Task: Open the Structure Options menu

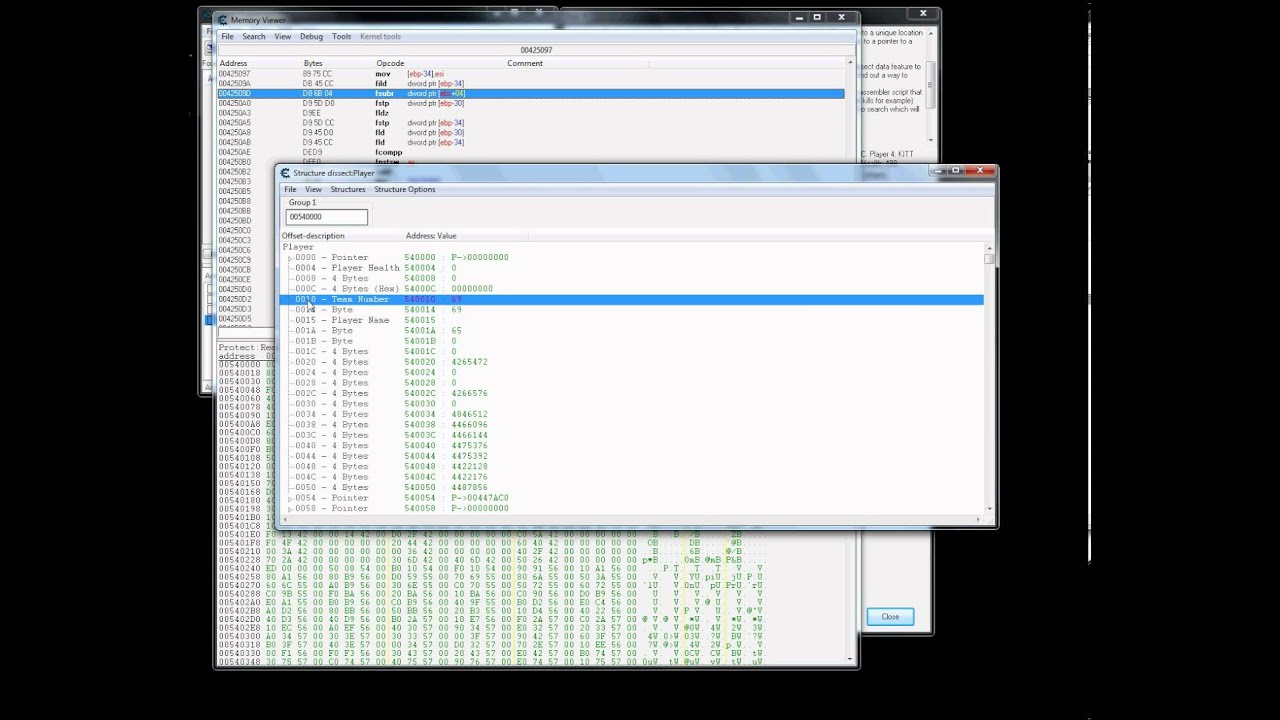Action: pyautogui.click(x=405, y=189)
